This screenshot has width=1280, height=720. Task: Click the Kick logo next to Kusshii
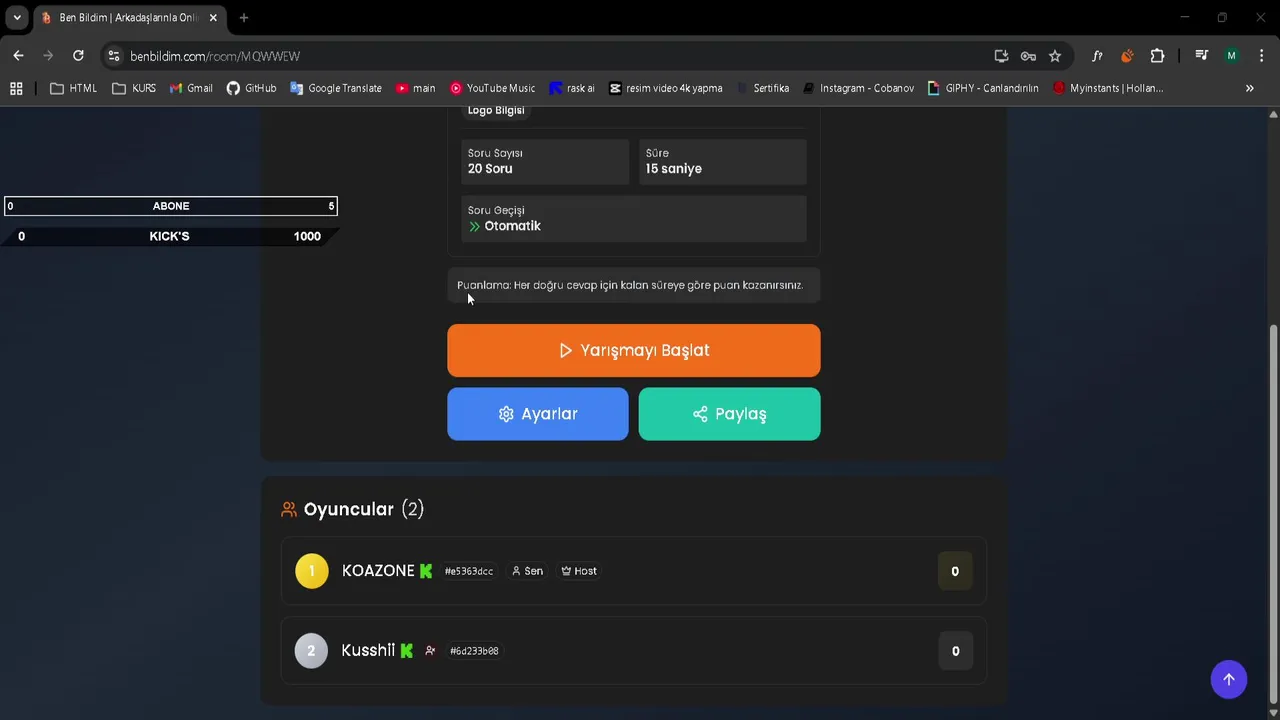tap(406, 651)
